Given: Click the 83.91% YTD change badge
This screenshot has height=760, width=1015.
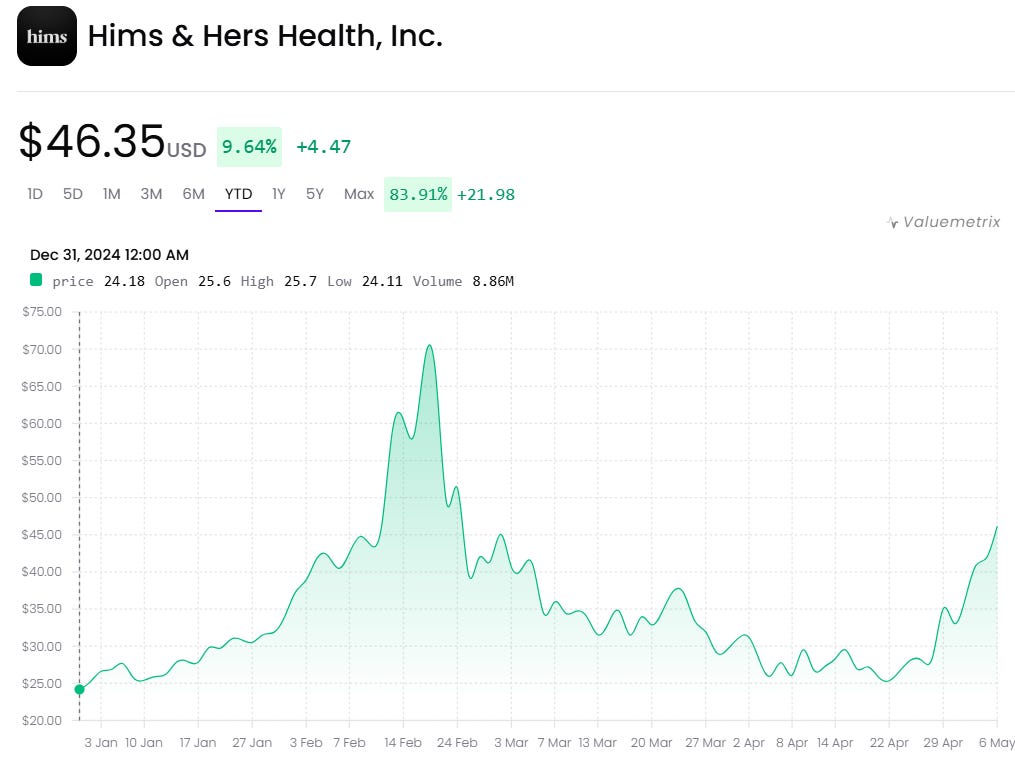Looking at the screenshot, I should (418, 194).
